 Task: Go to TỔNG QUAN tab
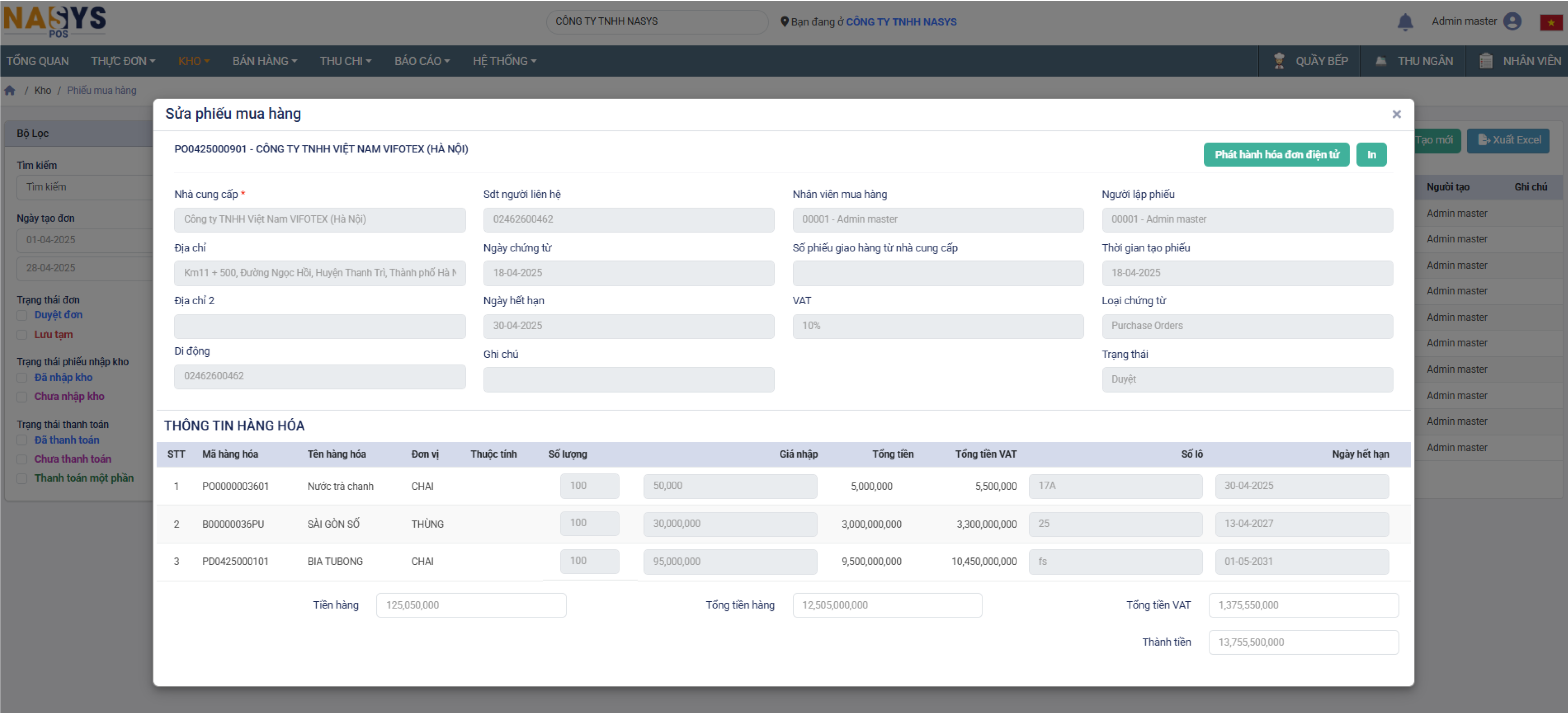tap(37, 61)
